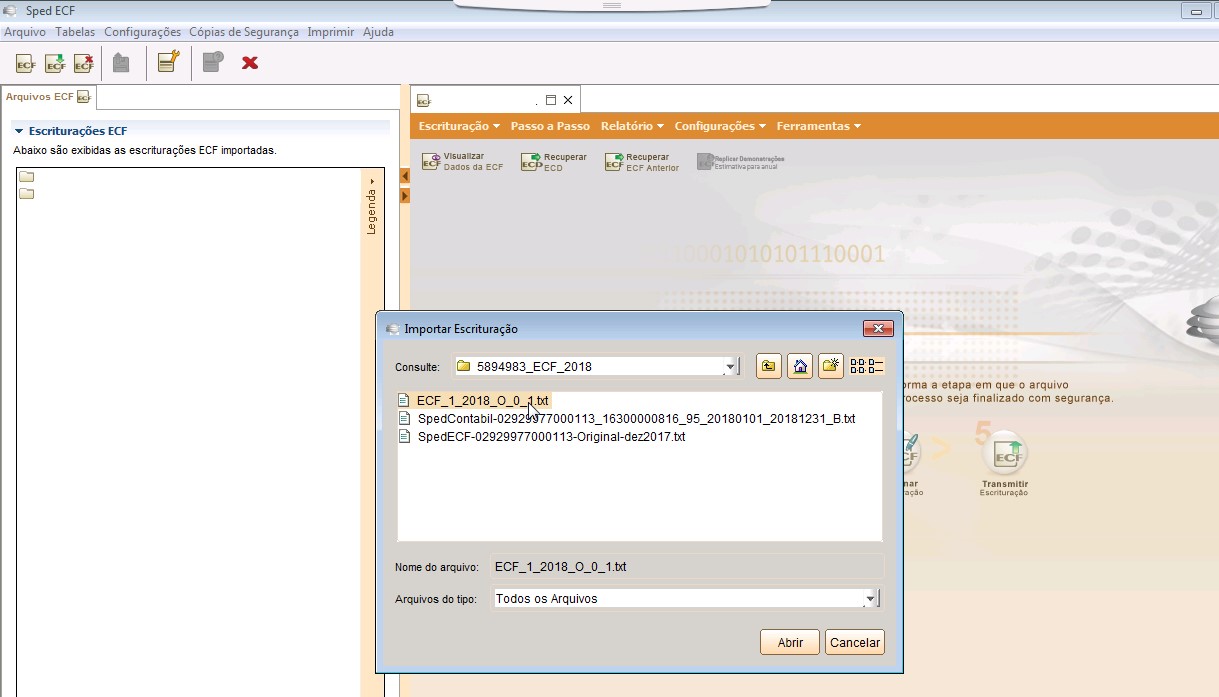The height and width of the screenshot is (697, 1219).
Task: Switch to list view icon in dialog
Action: click(x=858, y=366)
